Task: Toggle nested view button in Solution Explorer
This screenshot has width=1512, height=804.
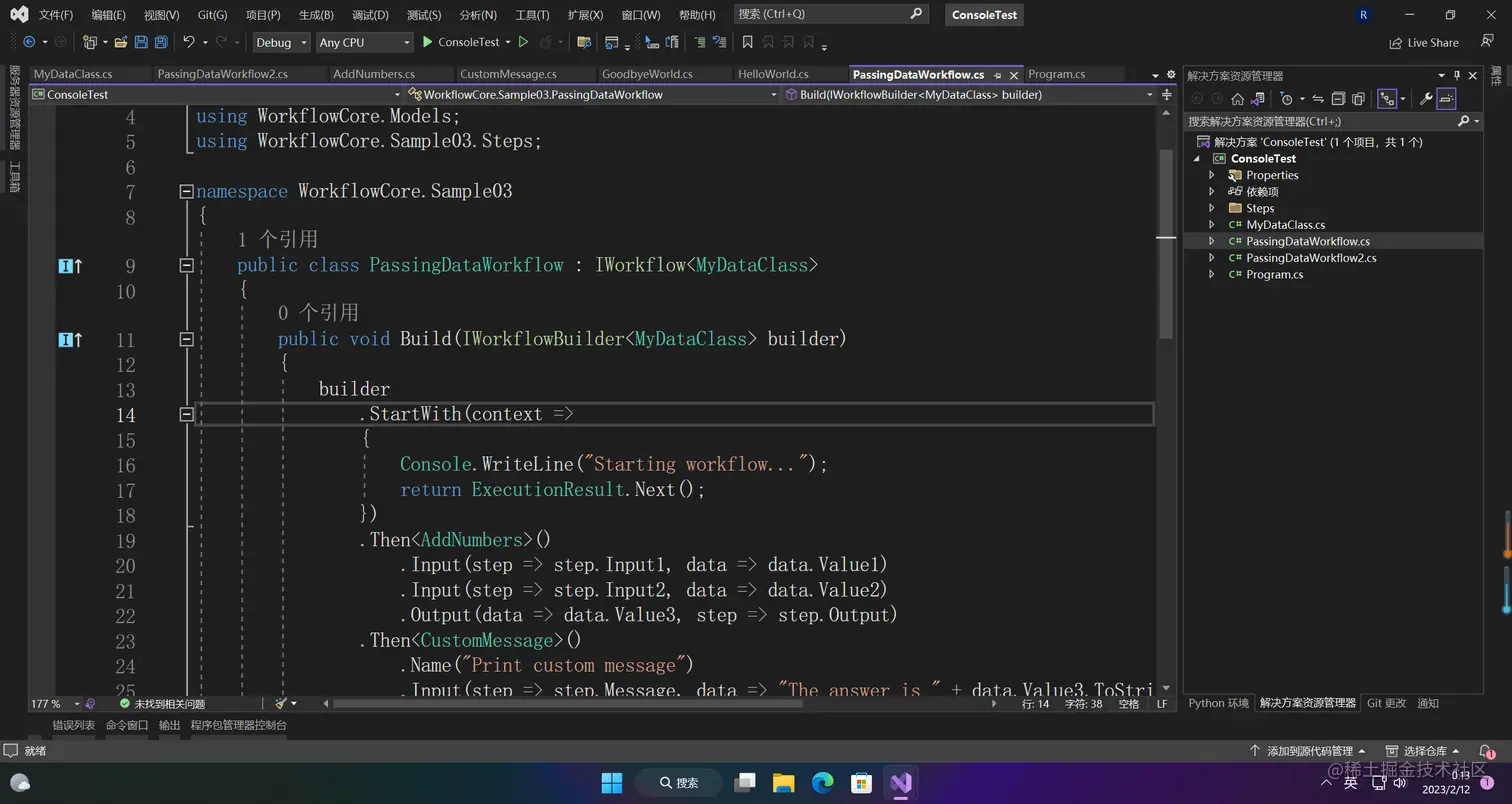Action: click(x=1387, y=98)
